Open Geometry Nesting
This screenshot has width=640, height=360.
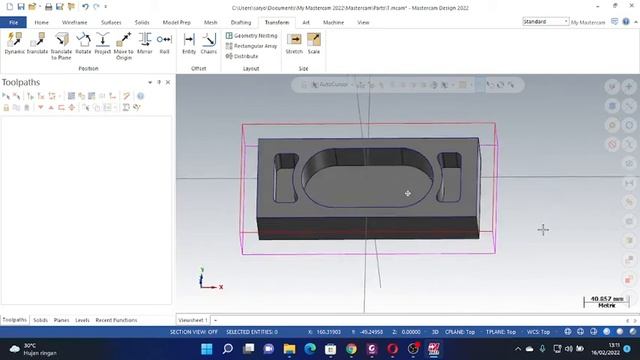(251, 36)
